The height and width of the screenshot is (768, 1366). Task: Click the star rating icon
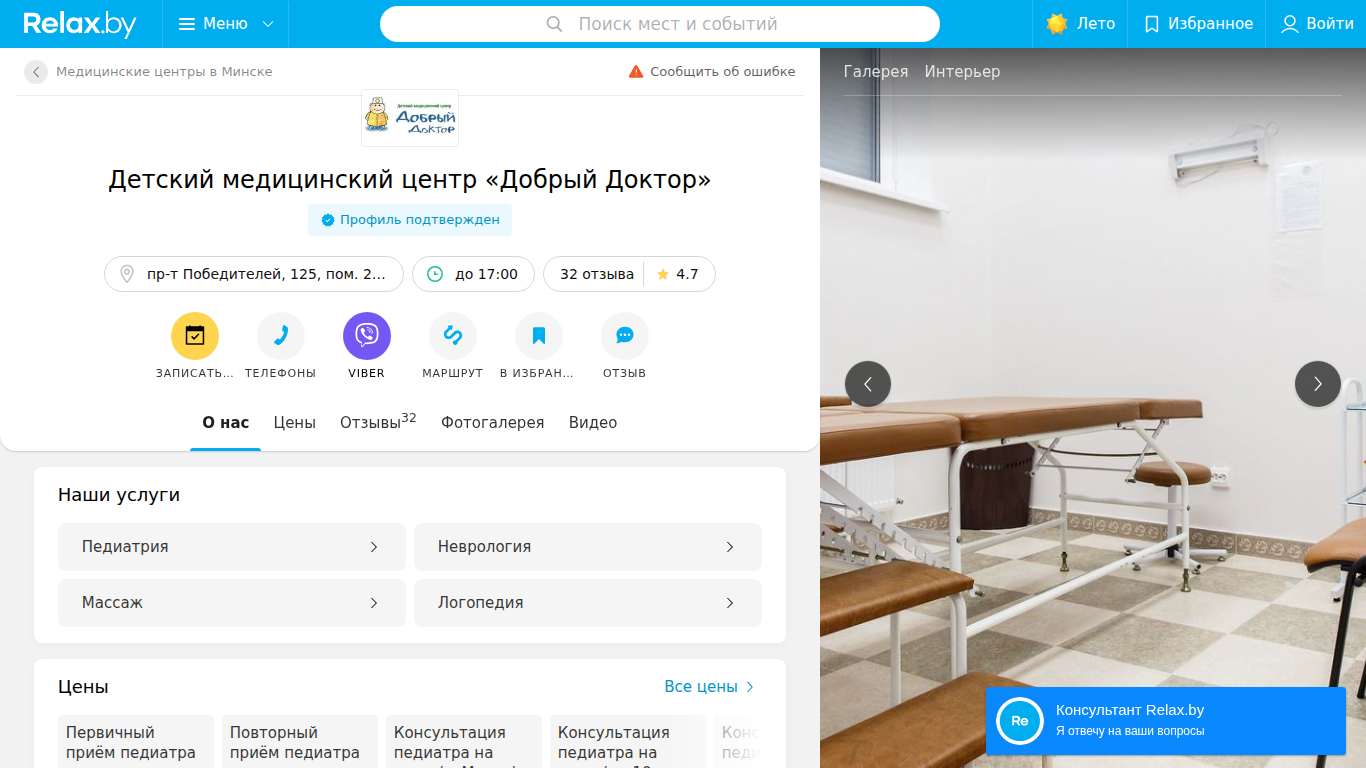point(663,274)
